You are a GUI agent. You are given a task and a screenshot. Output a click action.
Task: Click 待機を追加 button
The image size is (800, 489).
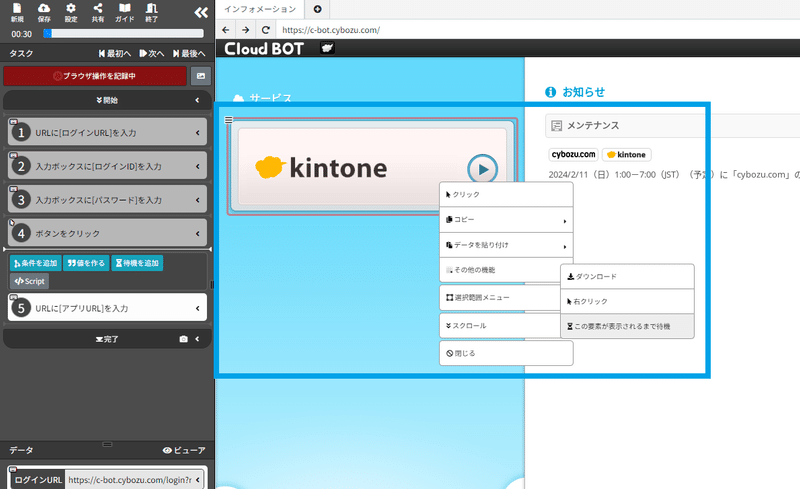(137, 263)
